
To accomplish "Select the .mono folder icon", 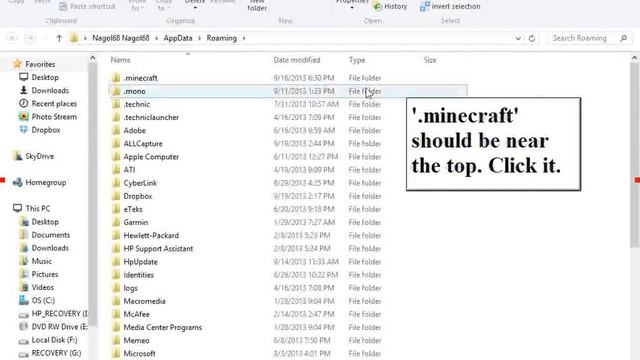I will [x=116, y=91].
